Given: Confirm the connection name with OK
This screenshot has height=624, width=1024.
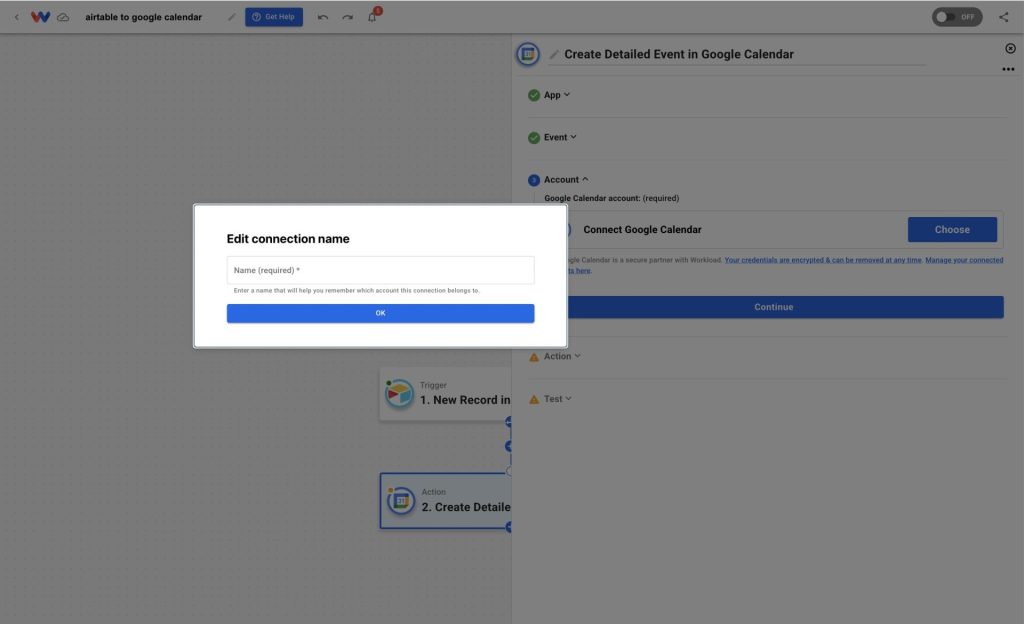Looking at the screenshot, I should pyautogui.click(x=380, y=313).
